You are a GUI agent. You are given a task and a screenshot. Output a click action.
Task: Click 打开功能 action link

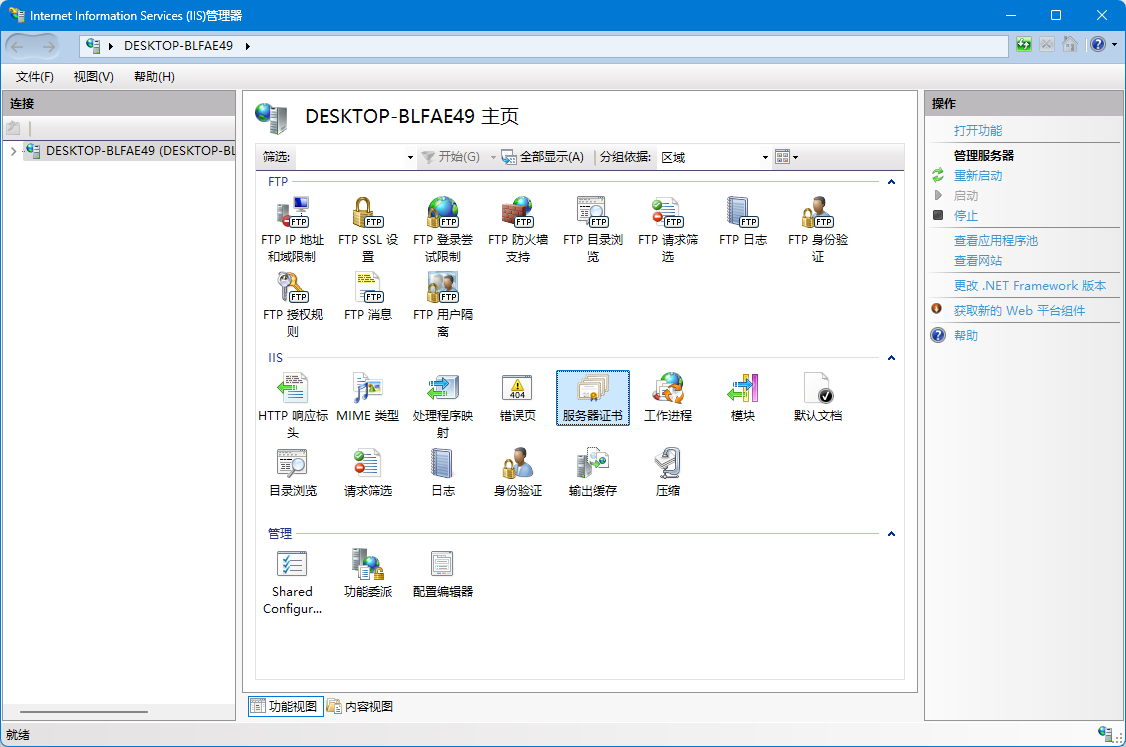coord(977,131)
